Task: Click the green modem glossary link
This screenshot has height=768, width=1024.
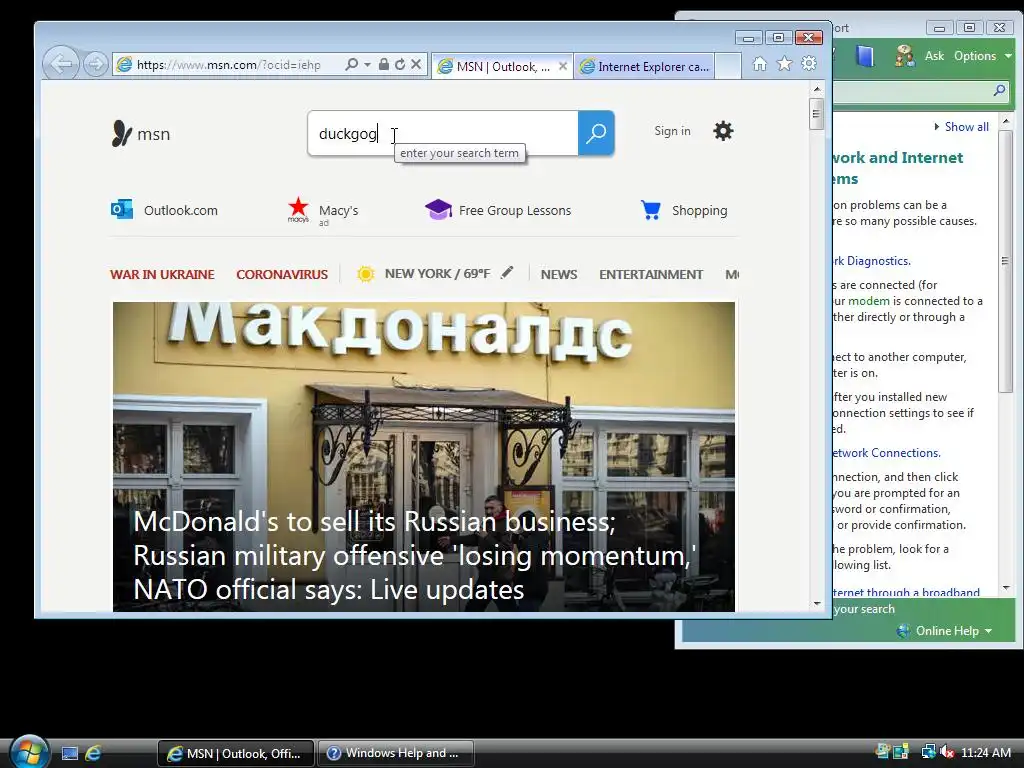Action: pyautogui.click(x=869, y=301)
